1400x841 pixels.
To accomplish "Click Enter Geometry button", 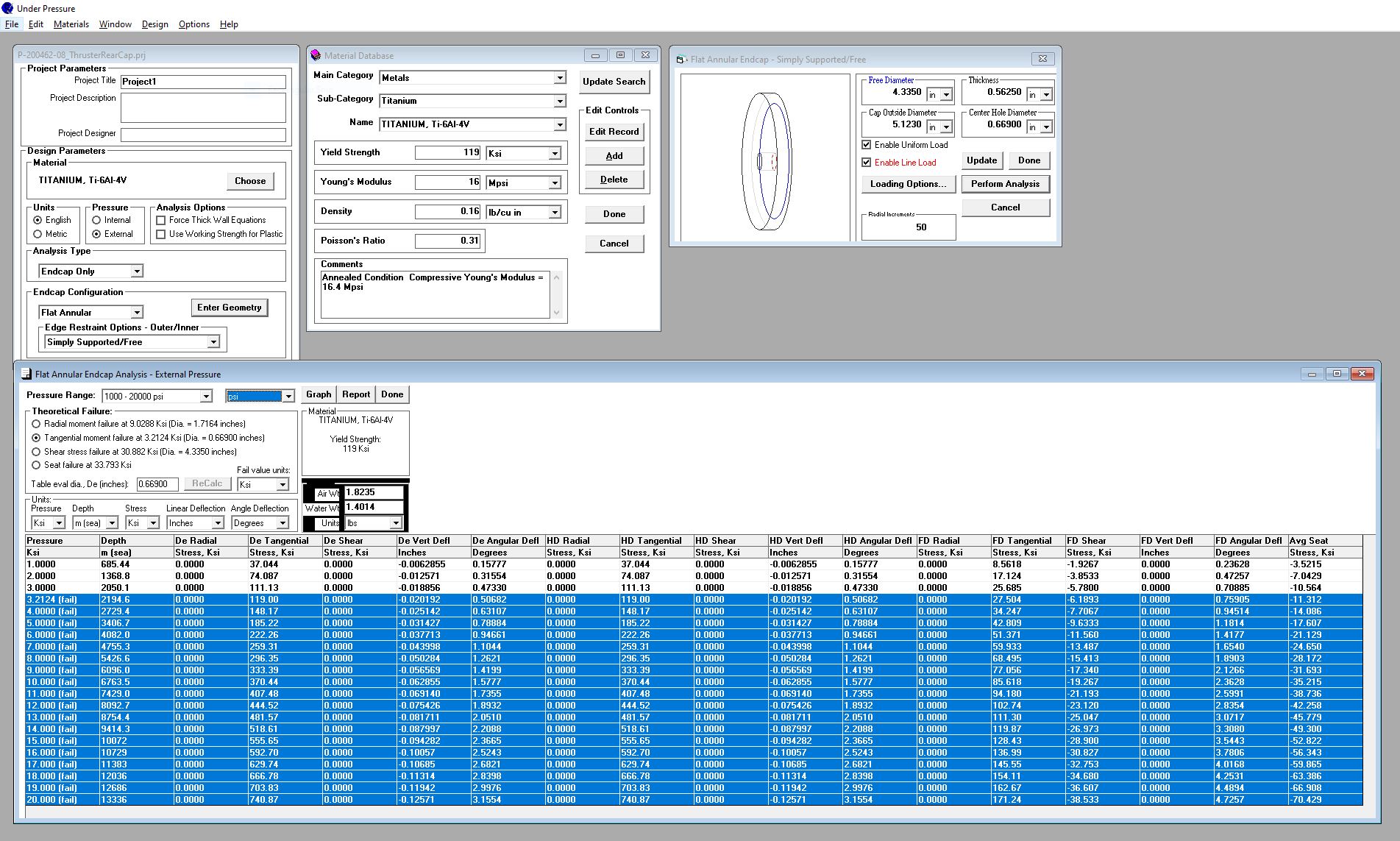I will coord(230,308).
